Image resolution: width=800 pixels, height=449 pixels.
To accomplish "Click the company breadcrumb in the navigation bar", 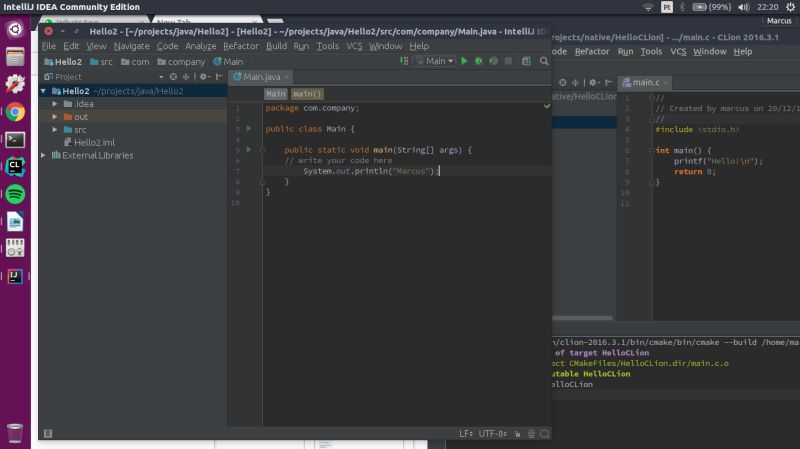I will tap(181, 62).
